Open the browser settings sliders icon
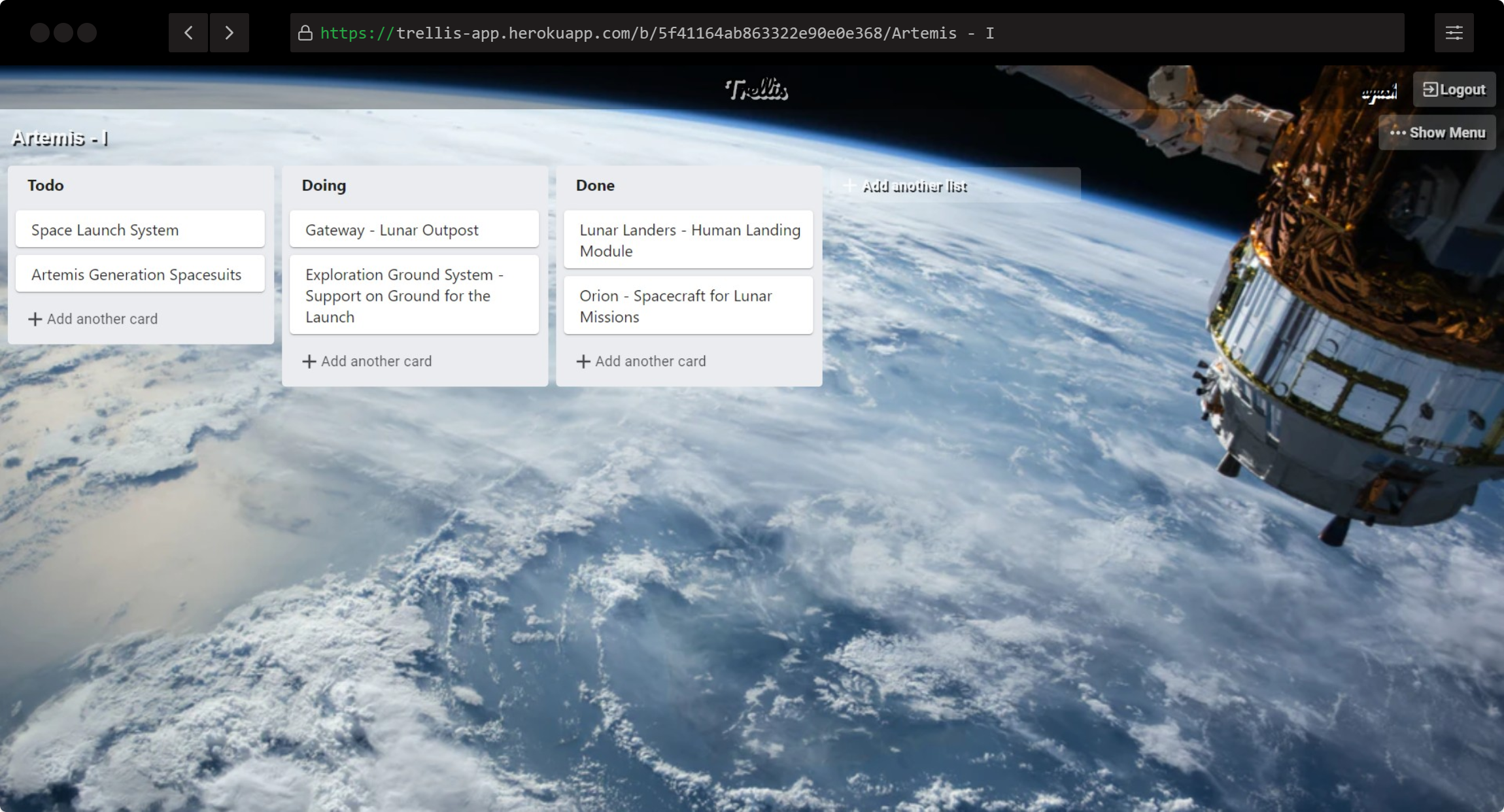The width and height of the screenshot is (1504, 812). pos(1454,33)
